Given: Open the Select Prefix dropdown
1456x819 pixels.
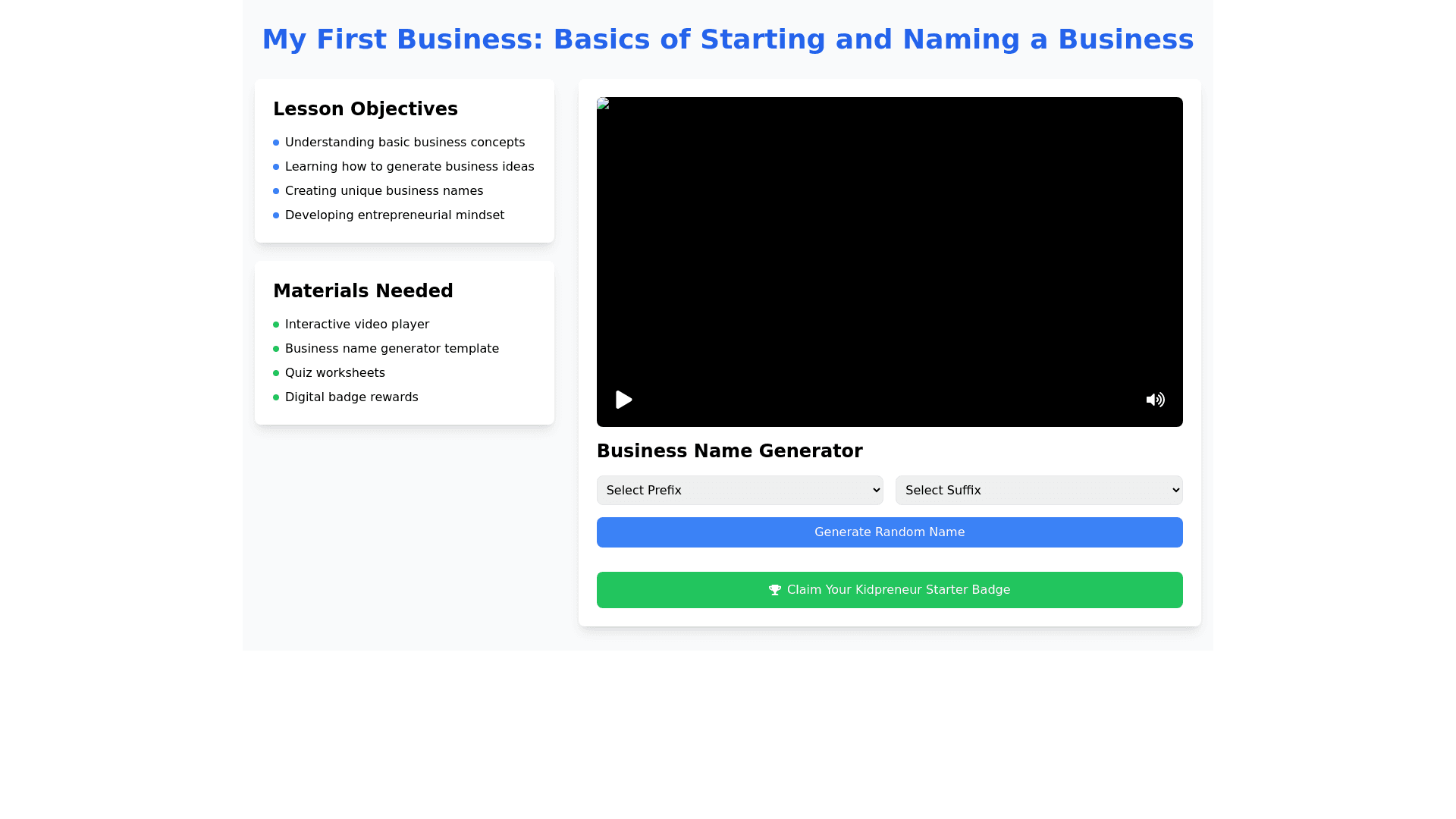Looking at the screenshot, I should click(x=739, y=491).
